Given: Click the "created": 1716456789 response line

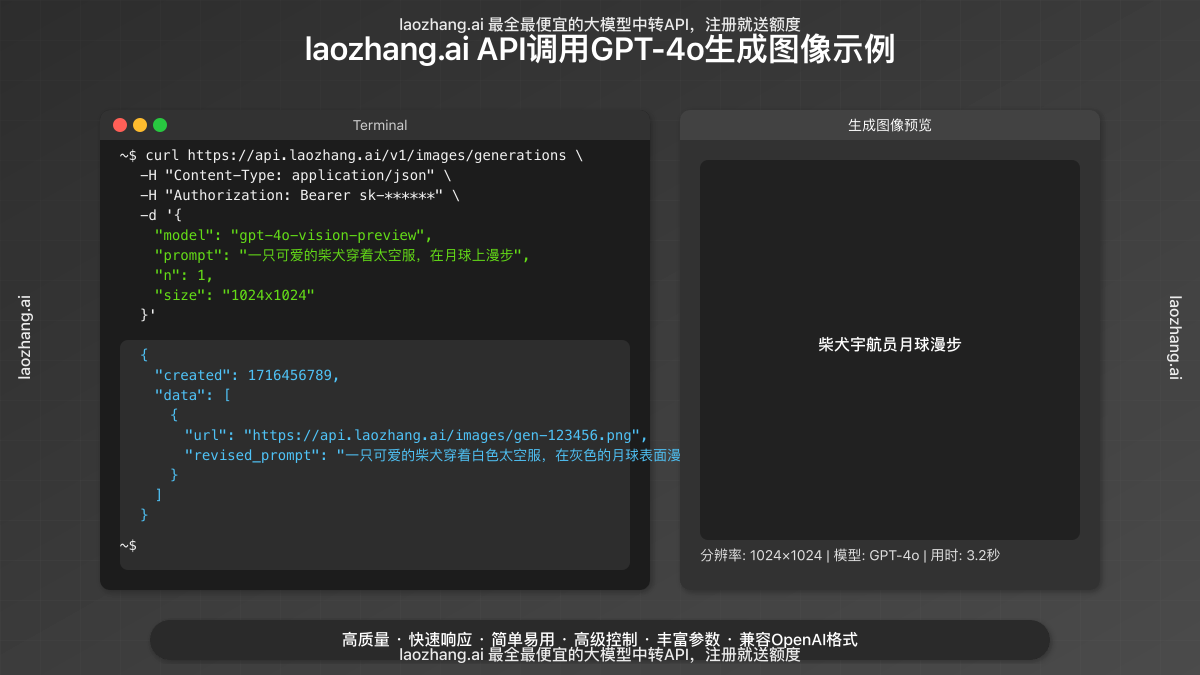Looking at the screenshot, I should (x=247, y=375).
